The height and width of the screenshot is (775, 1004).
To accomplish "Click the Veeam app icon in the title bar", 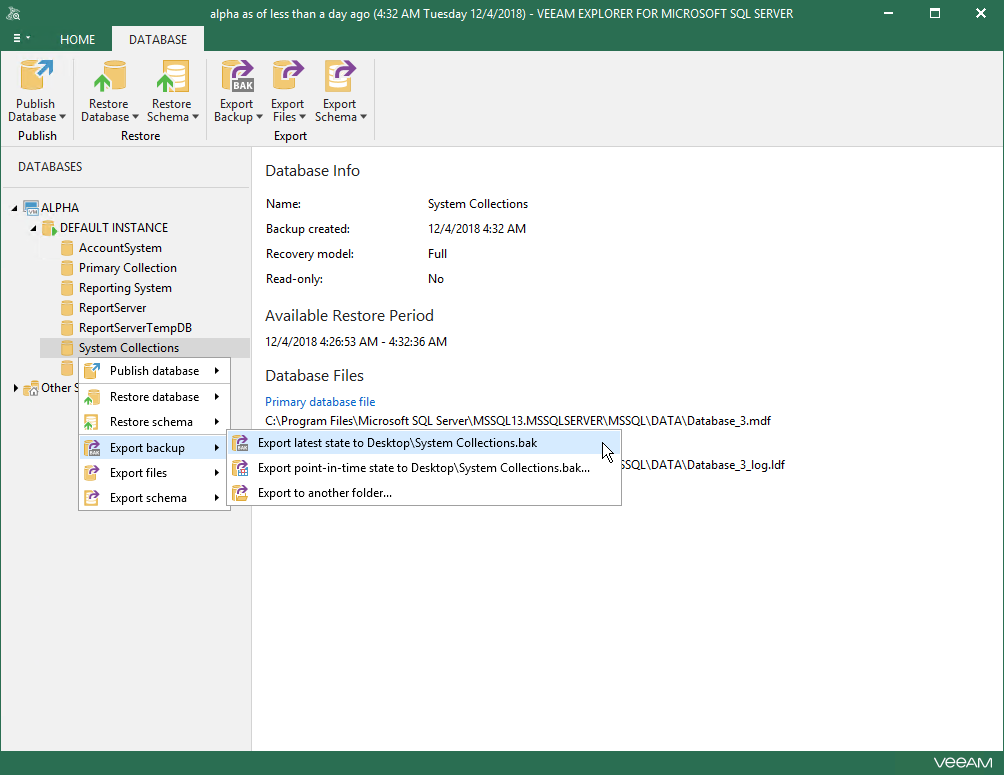I will coord(13,13).
